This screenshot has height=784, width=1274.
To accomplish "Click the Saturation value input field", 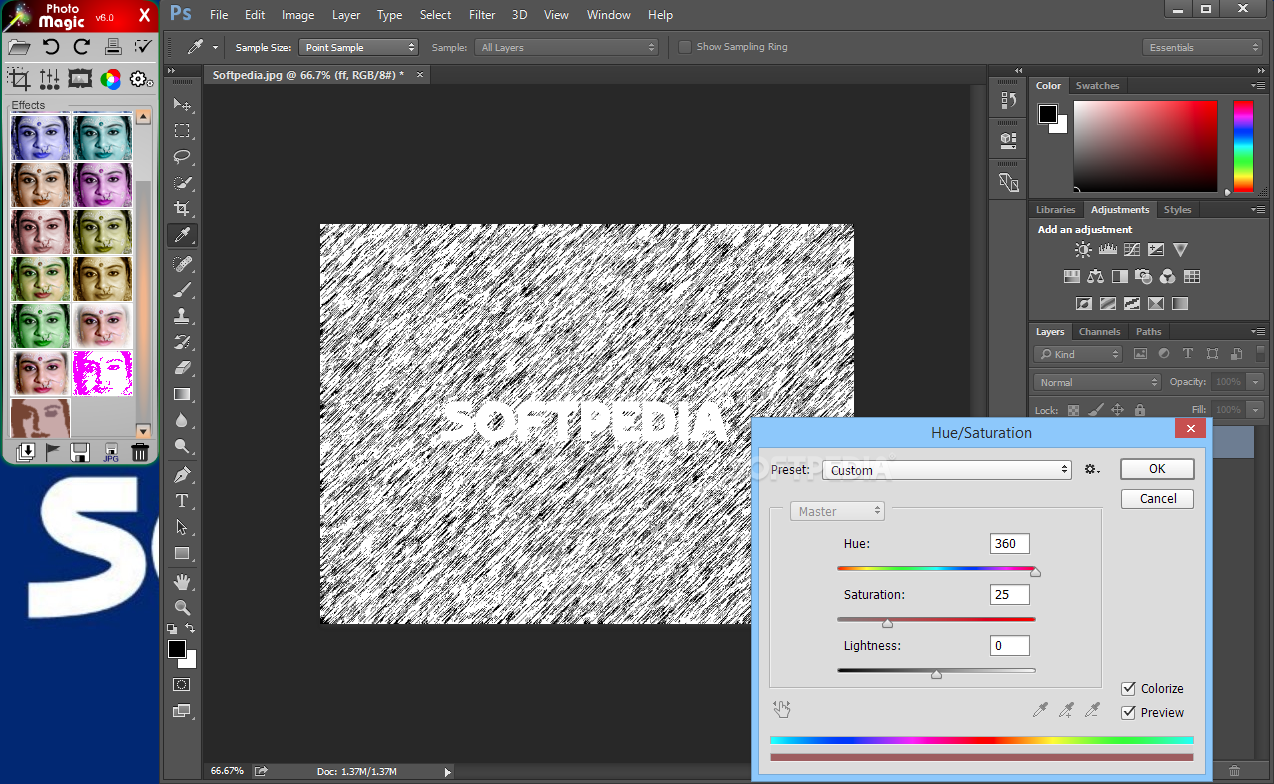I will coord(1009,595).
